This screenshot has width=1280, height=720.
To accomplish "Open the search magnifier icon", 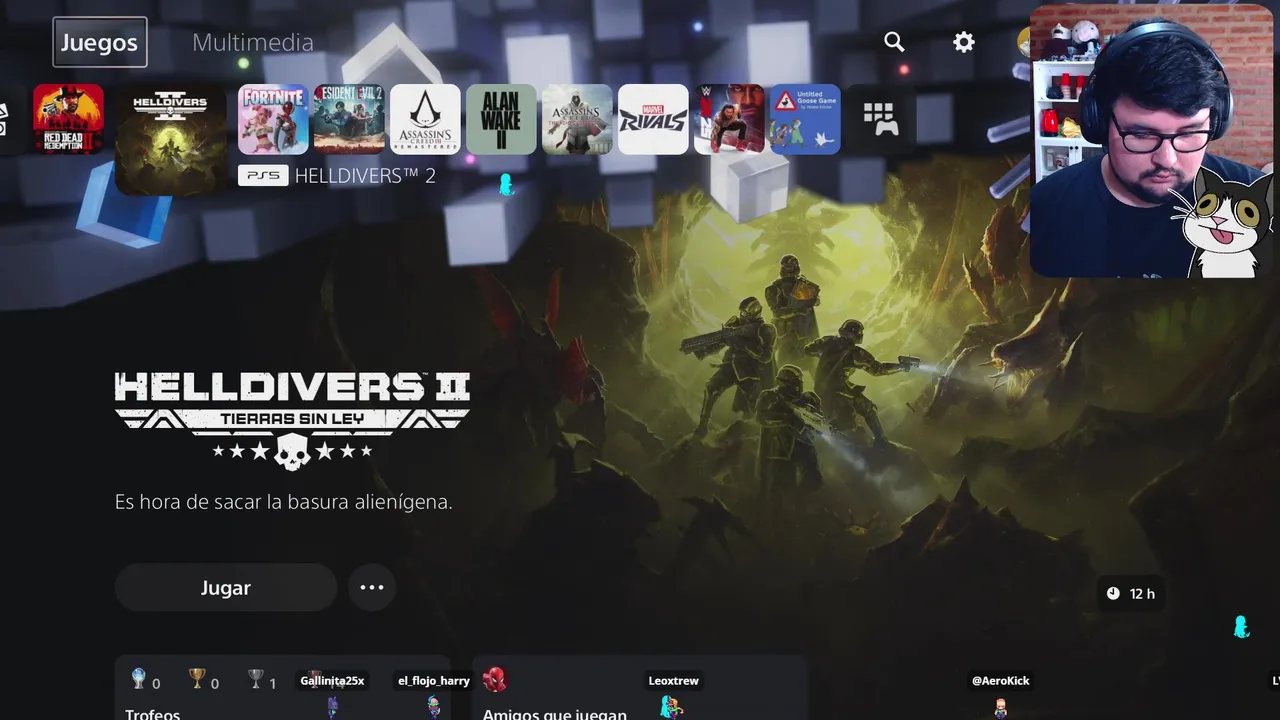I will pyautogui.click(x=894, y=42).
